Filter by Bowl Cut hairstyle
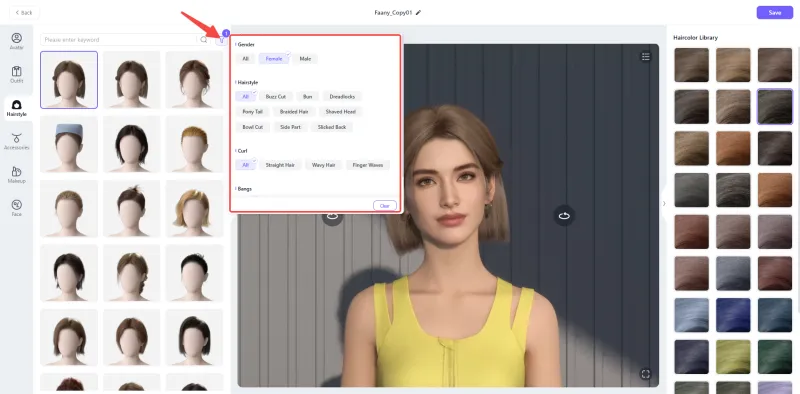This screenshot has height=394, width=800. click(253, 127)
